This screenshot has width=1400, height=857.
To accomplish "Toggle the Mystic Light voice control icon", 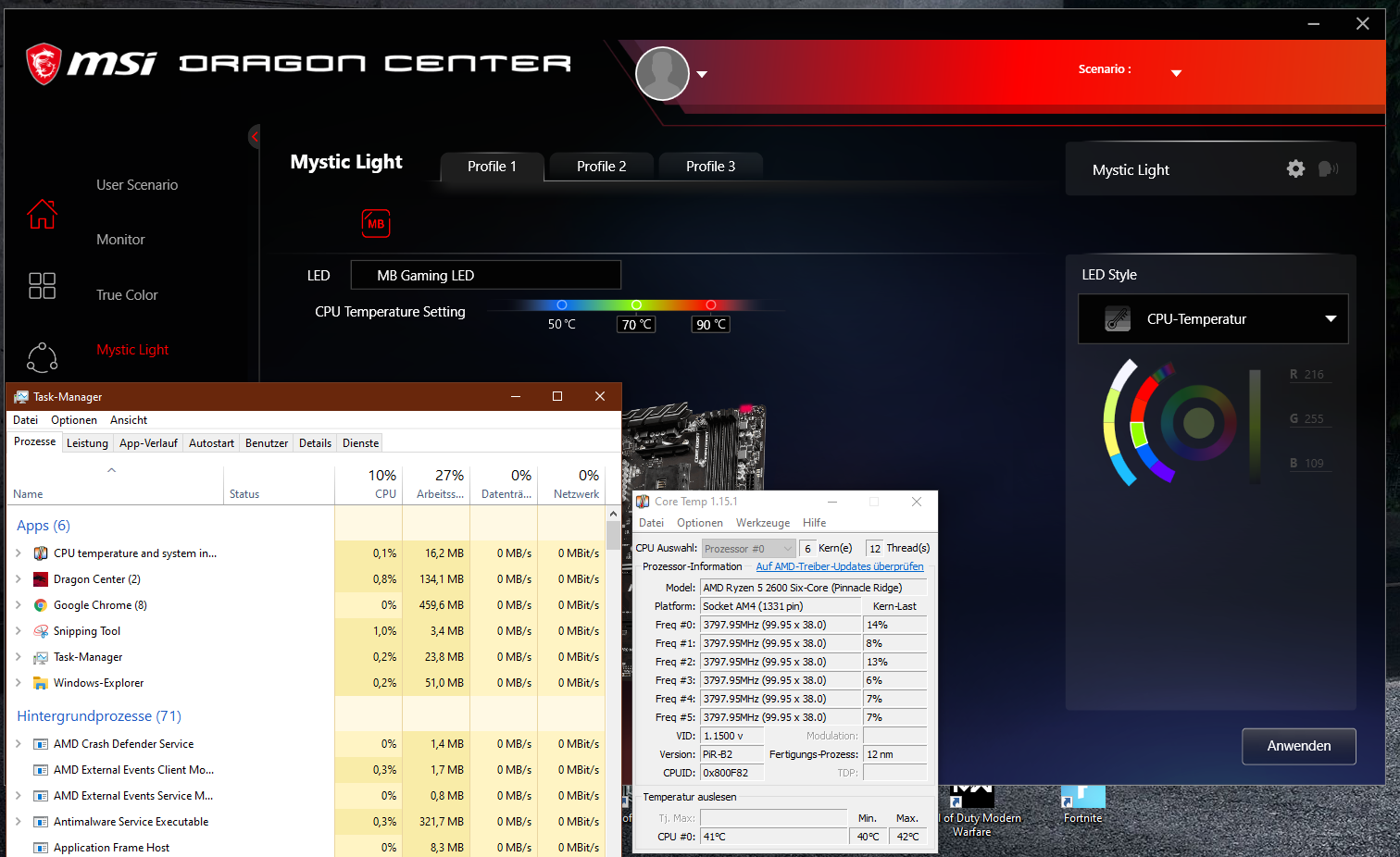I will [x=1328, y=168].
